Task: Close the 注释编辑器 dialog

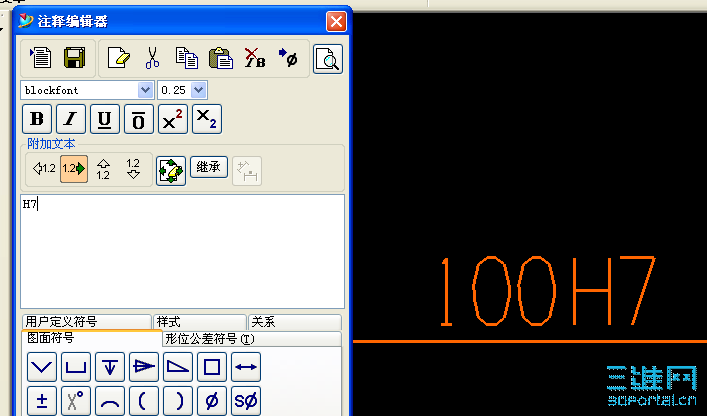Action: point(336,21)
